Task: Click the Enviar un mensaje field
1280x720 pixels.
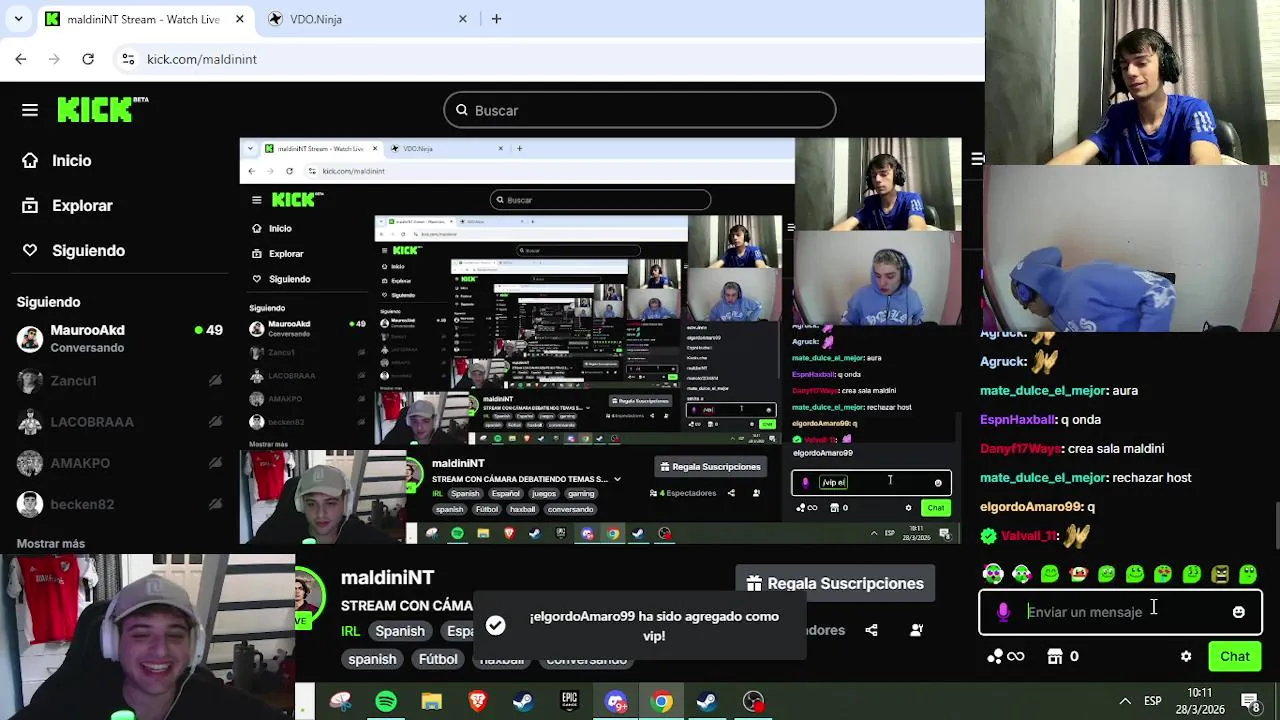Action: click(x=1120, y=612)
